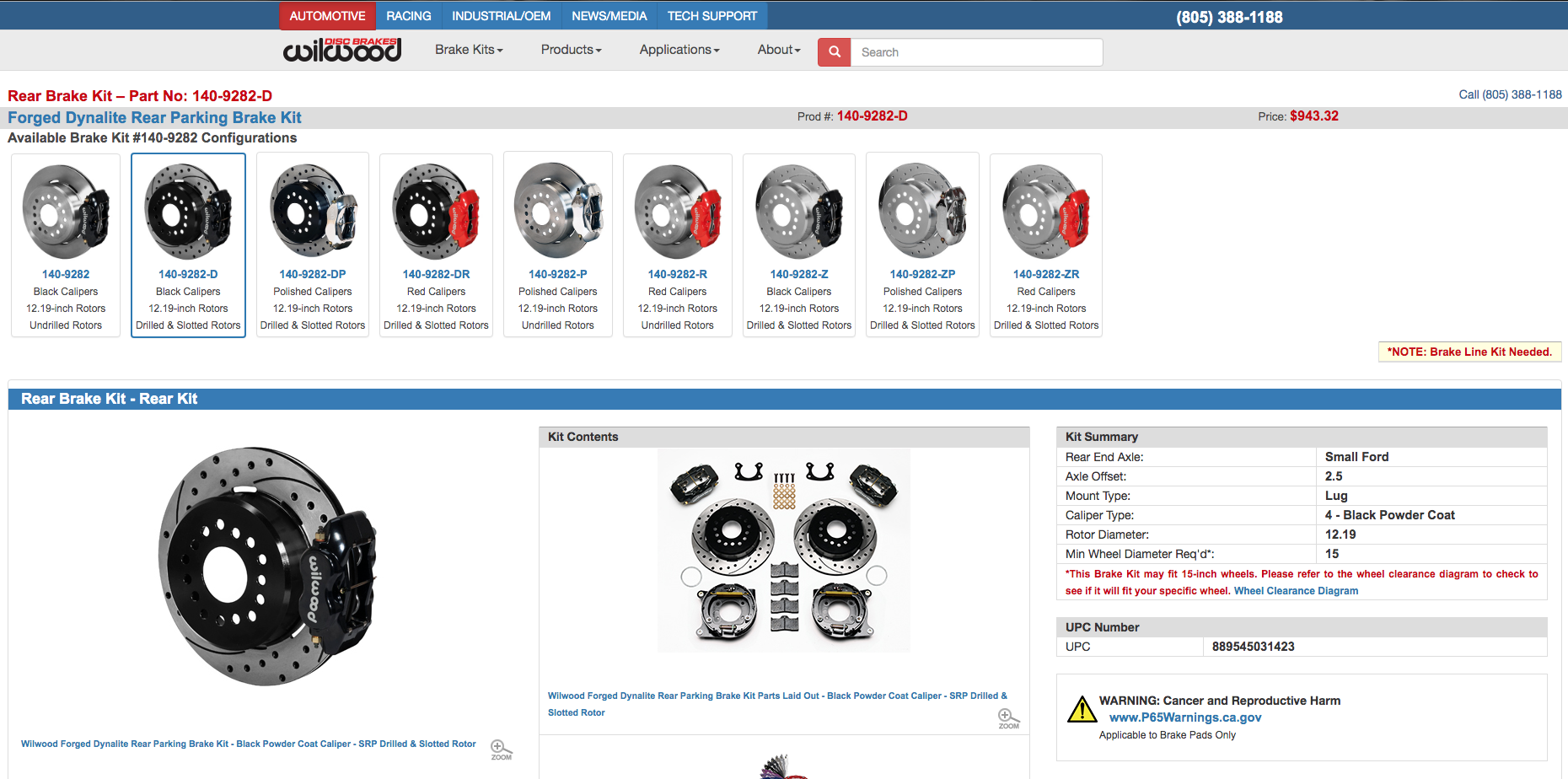1568x779 pixels.
Task: Click the Rear Brake Kit Part No heading
Action: coord(140,96)
